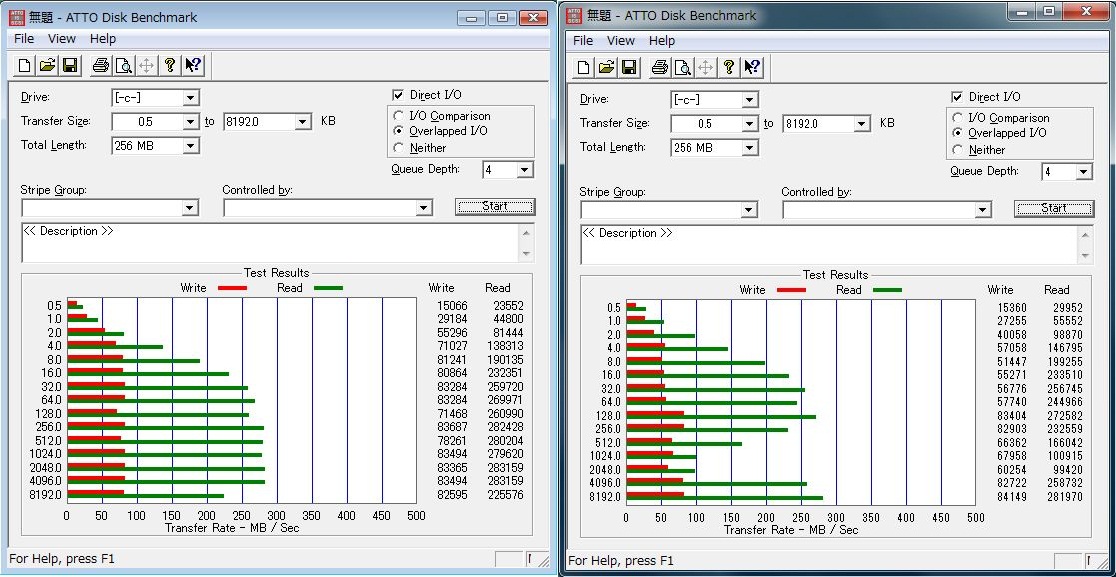1116x577 pixels.
Task: Open Controlled by dropdown in right window
Action: 983,210
